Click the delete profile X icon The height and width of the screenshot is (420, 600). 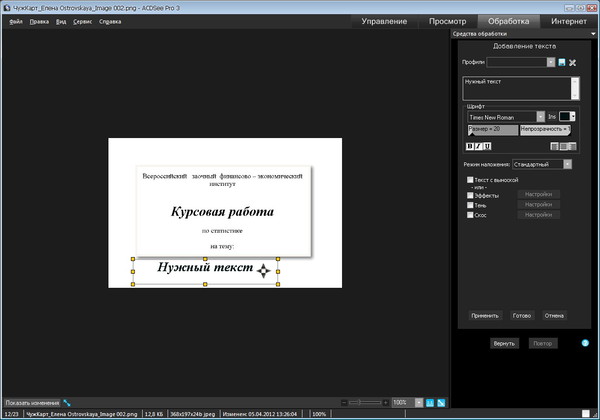572,63
